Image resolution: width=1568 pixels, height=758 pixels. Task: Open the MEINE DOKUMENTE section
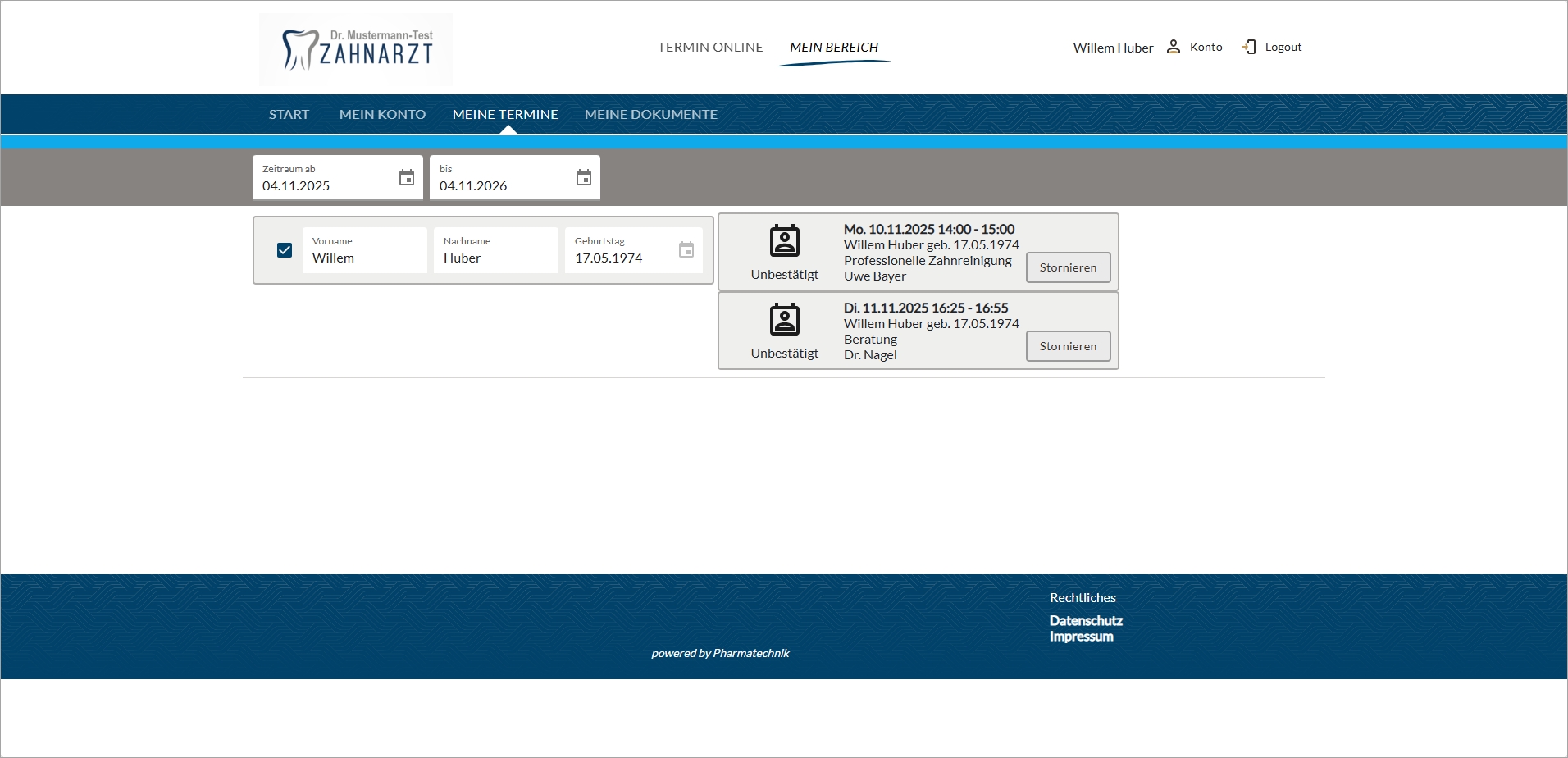pos(650,114)
